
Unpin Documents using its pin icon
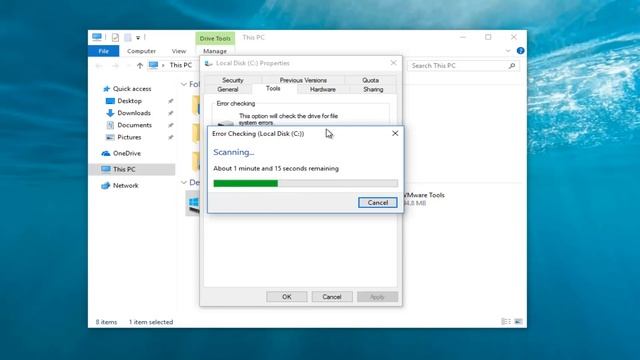click(x=171, y=125)
